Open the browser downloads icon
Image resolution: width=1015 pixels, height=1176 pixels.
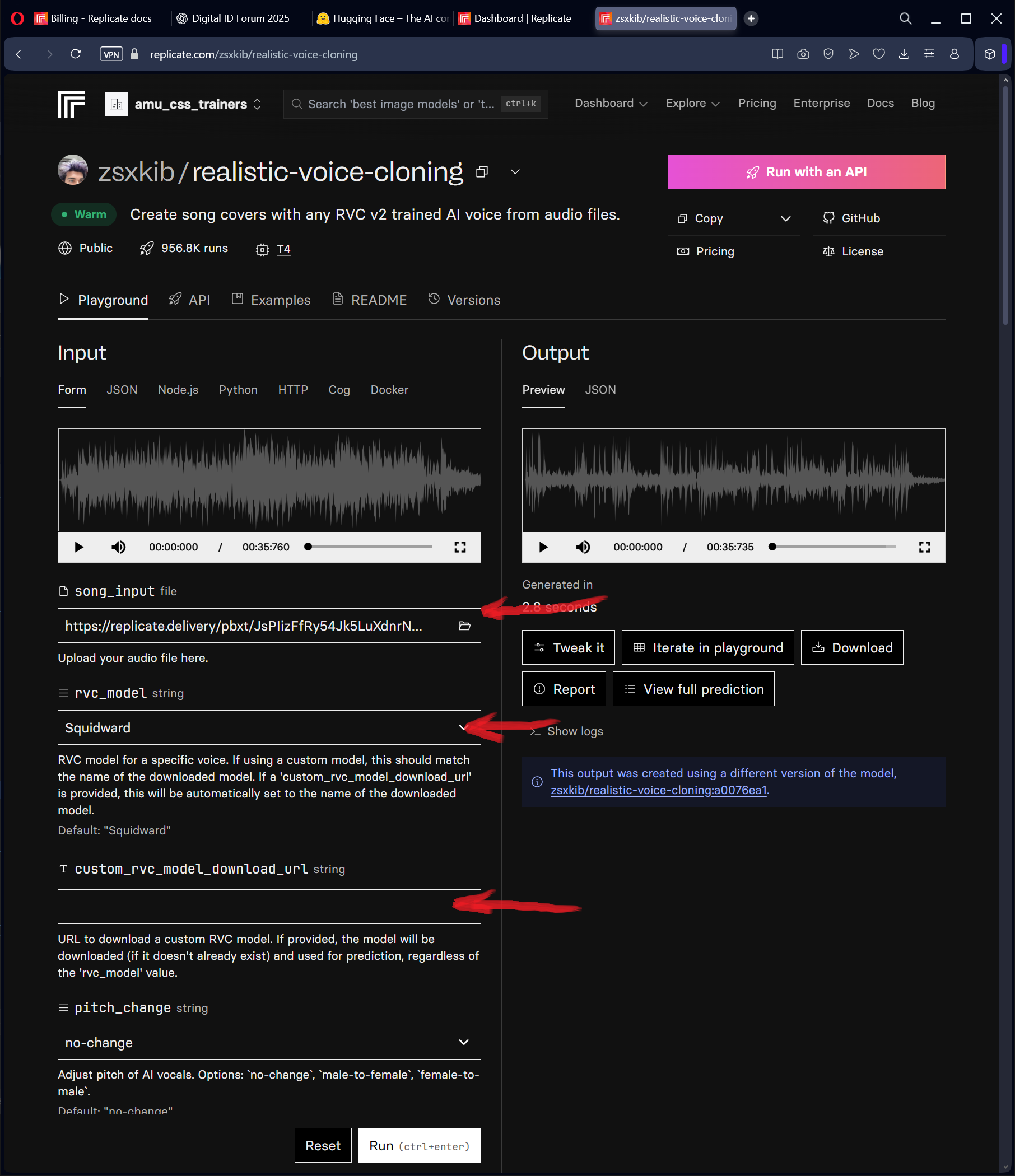pyautogui.click(x=904, y=54)
